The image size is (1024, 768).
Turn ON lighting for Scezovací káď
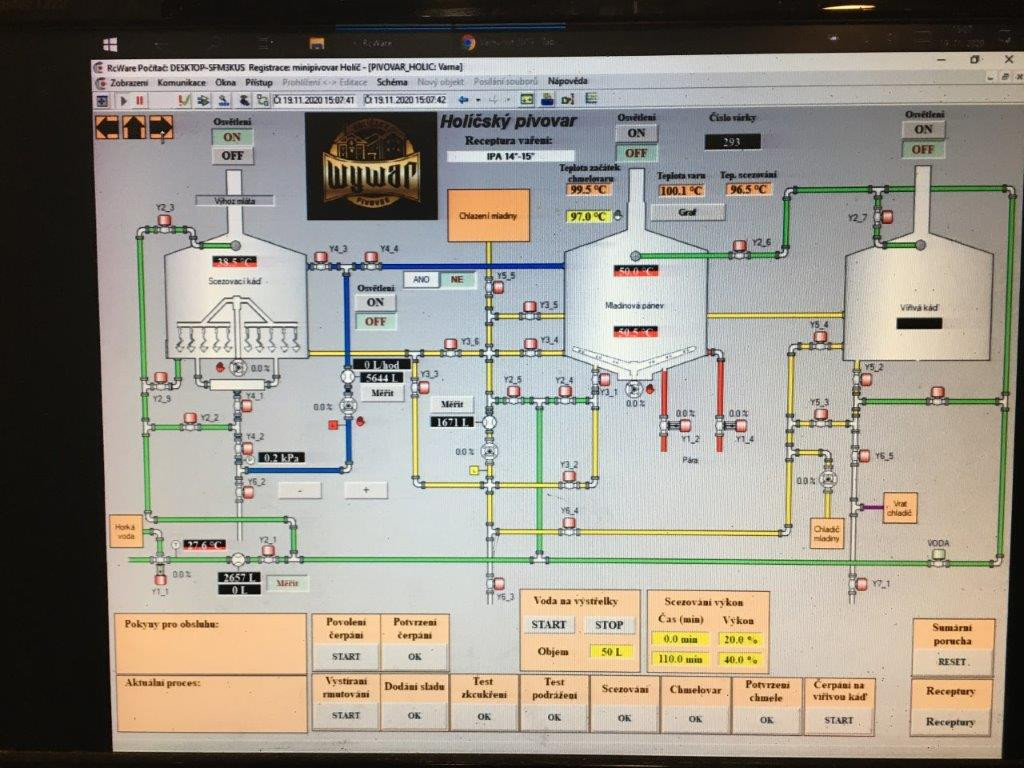click(233, 138)
